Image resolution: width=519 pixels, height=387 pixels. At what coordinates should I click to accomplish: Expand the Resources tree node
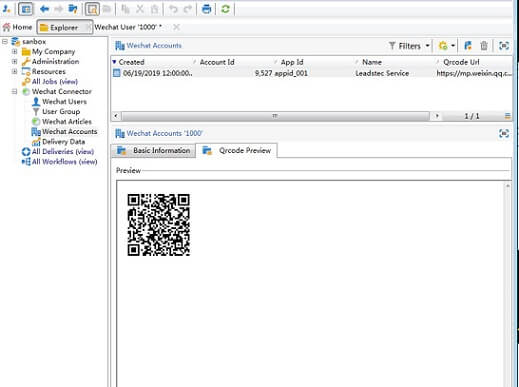14,71
